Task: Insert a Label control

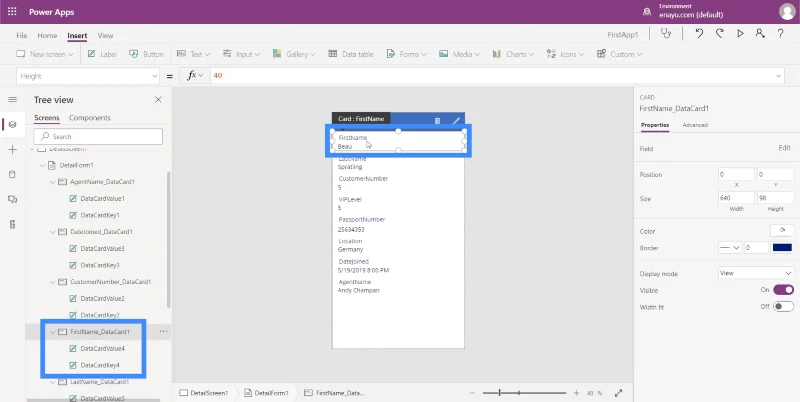Action: (x=102, y=54)
